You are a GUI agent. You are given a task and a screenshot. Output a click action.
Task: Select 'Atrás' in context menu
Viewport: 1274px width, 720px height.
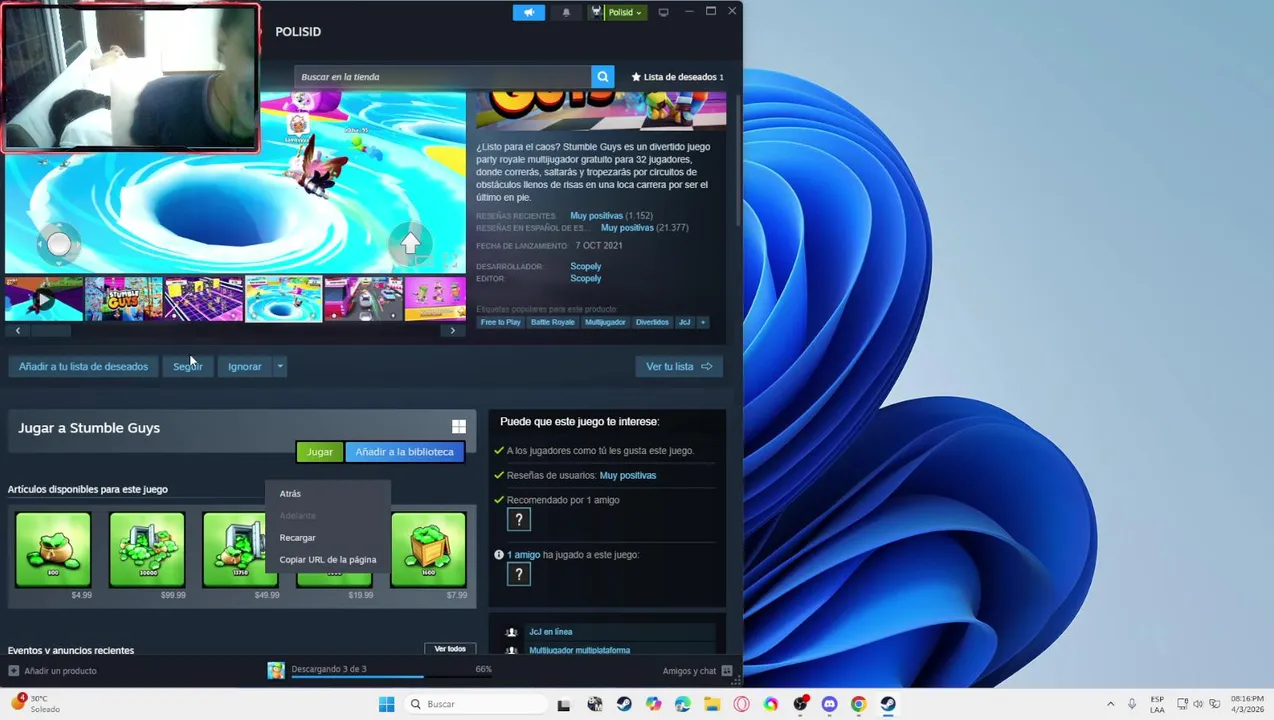point(290,494)
